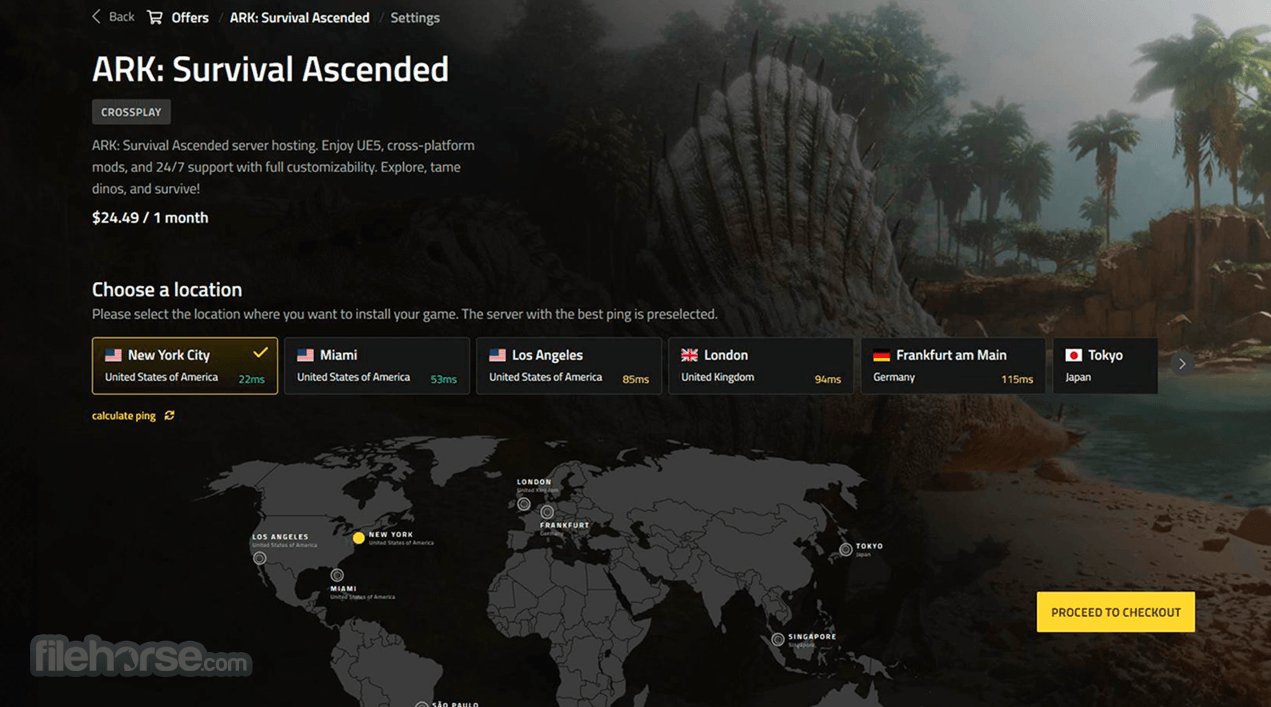Open ARK: Survival Ascended breadcrumb
1271x707 pixels.
(299, 17)
